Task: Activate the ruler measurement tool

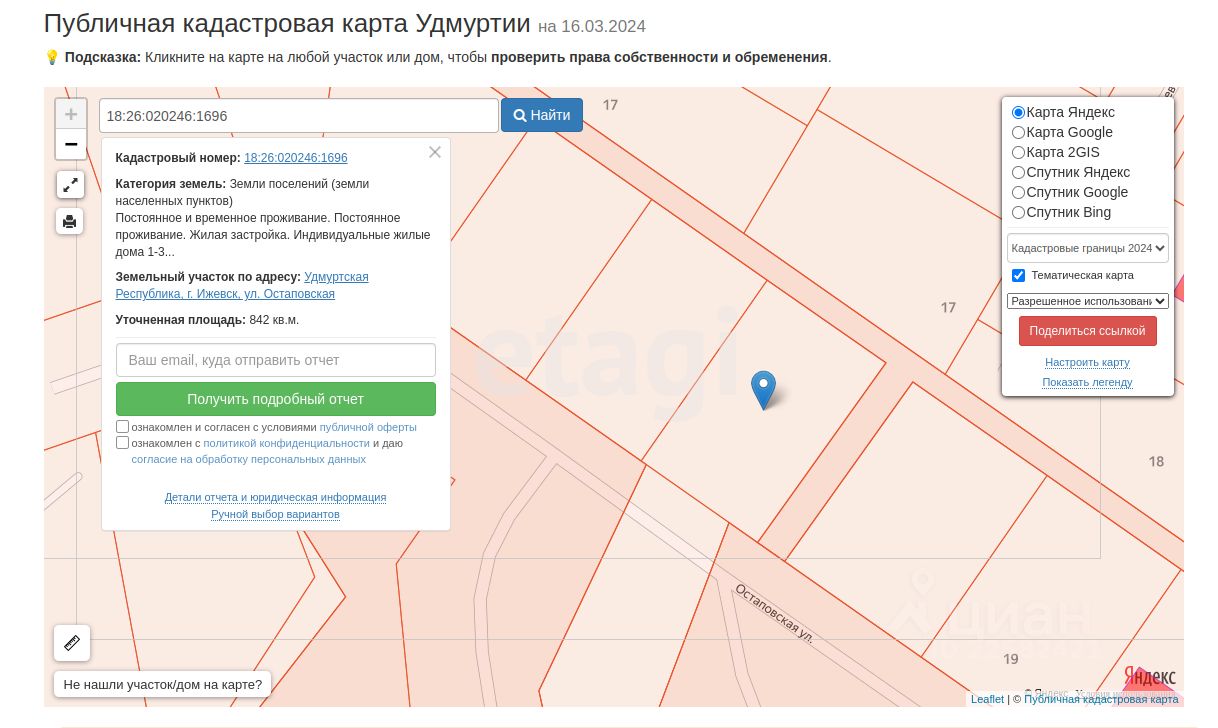Action: click(72, 643)
